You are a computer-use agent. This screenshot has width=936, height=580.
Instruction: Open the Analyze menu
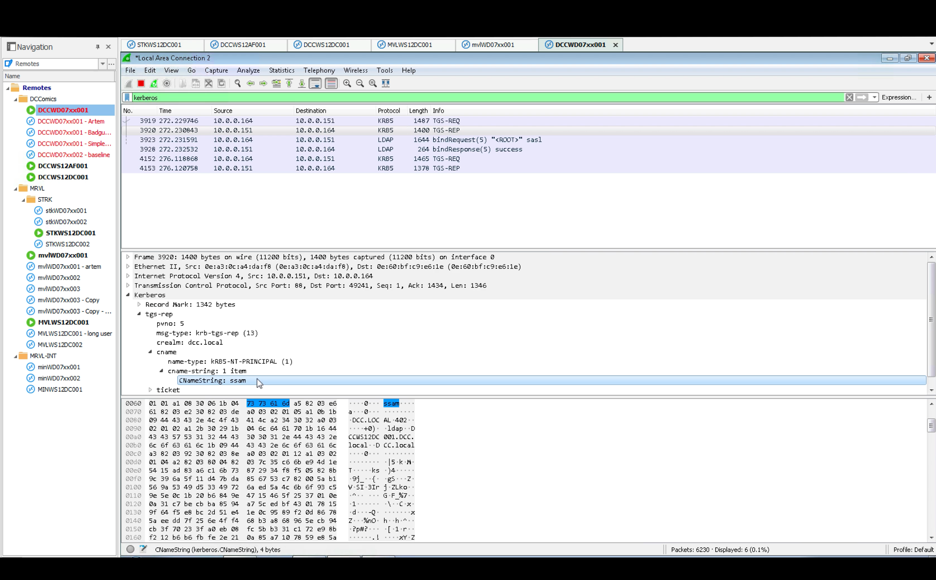pyautogui.click(x=248, y=70)
